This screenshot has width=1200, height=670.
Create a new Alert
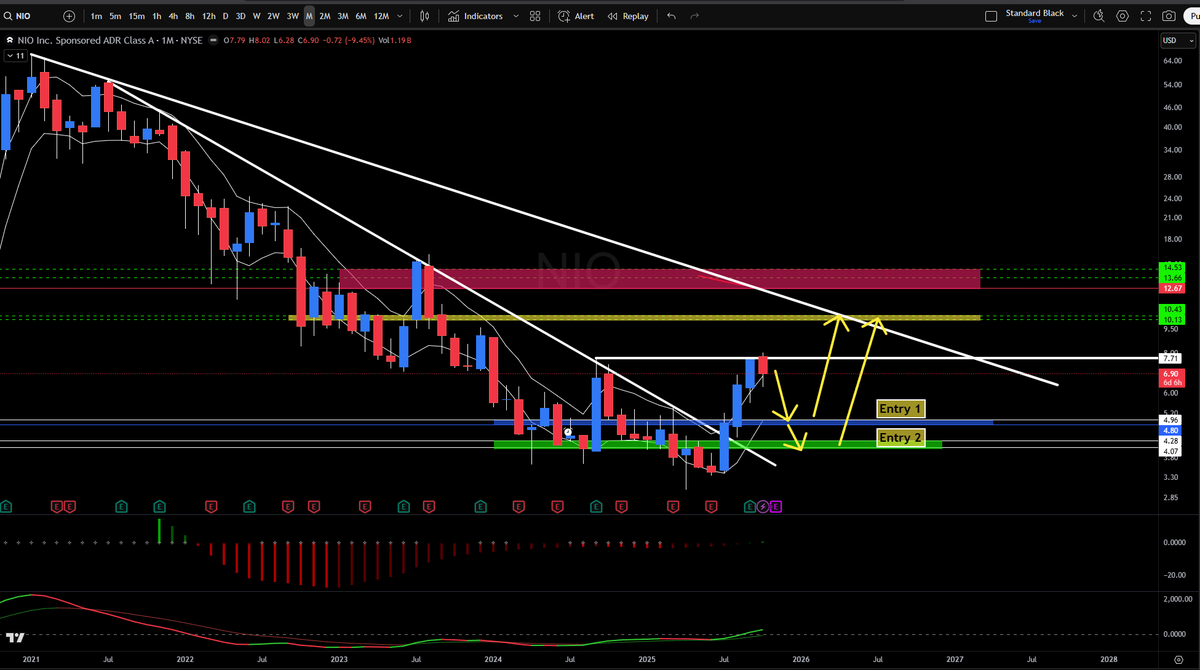[x=576, y=16]
